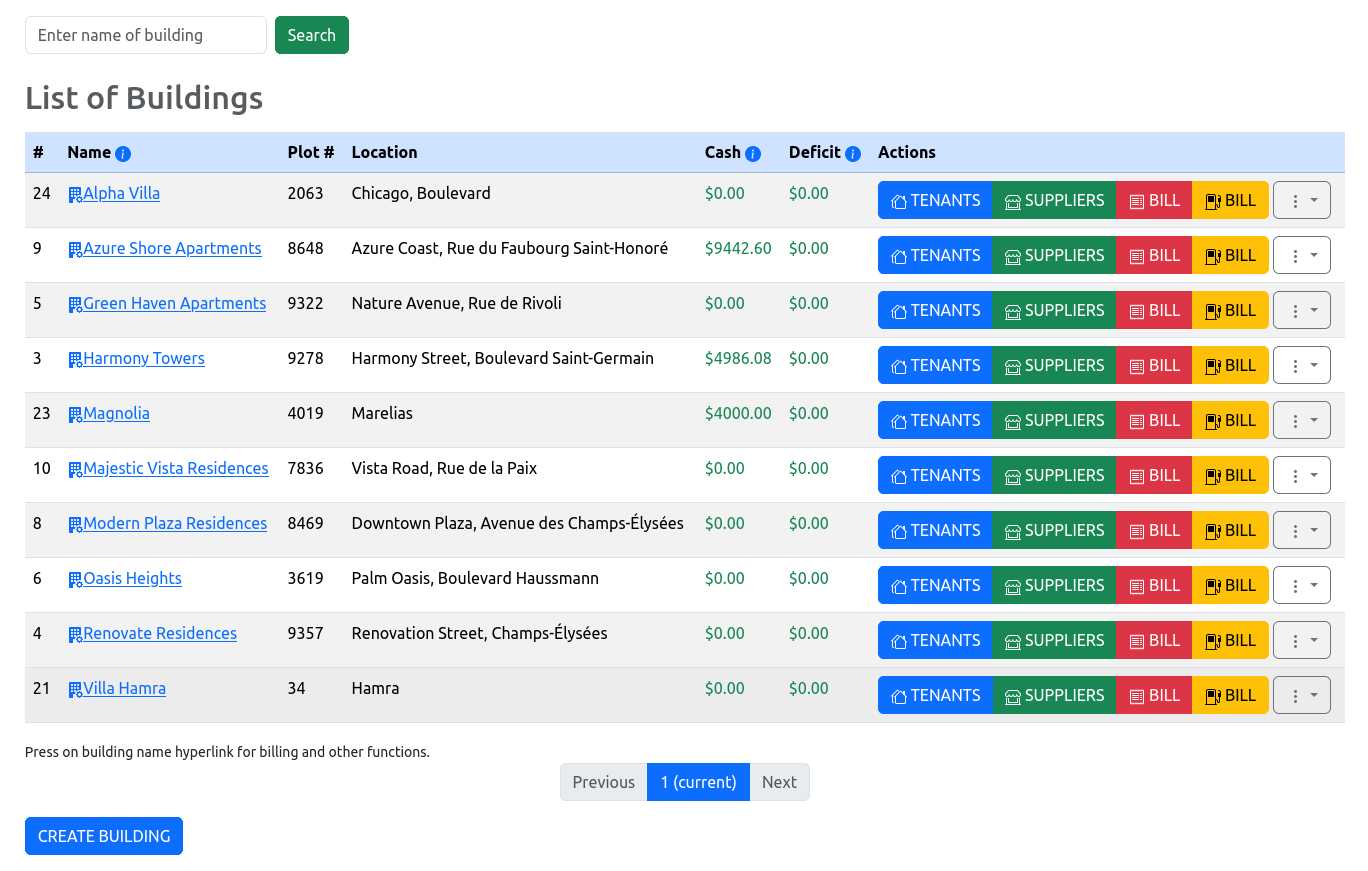Expand more-actions dropdown for Renovate Residences
1368x871 pixels.
click(x=1302, y=640)
